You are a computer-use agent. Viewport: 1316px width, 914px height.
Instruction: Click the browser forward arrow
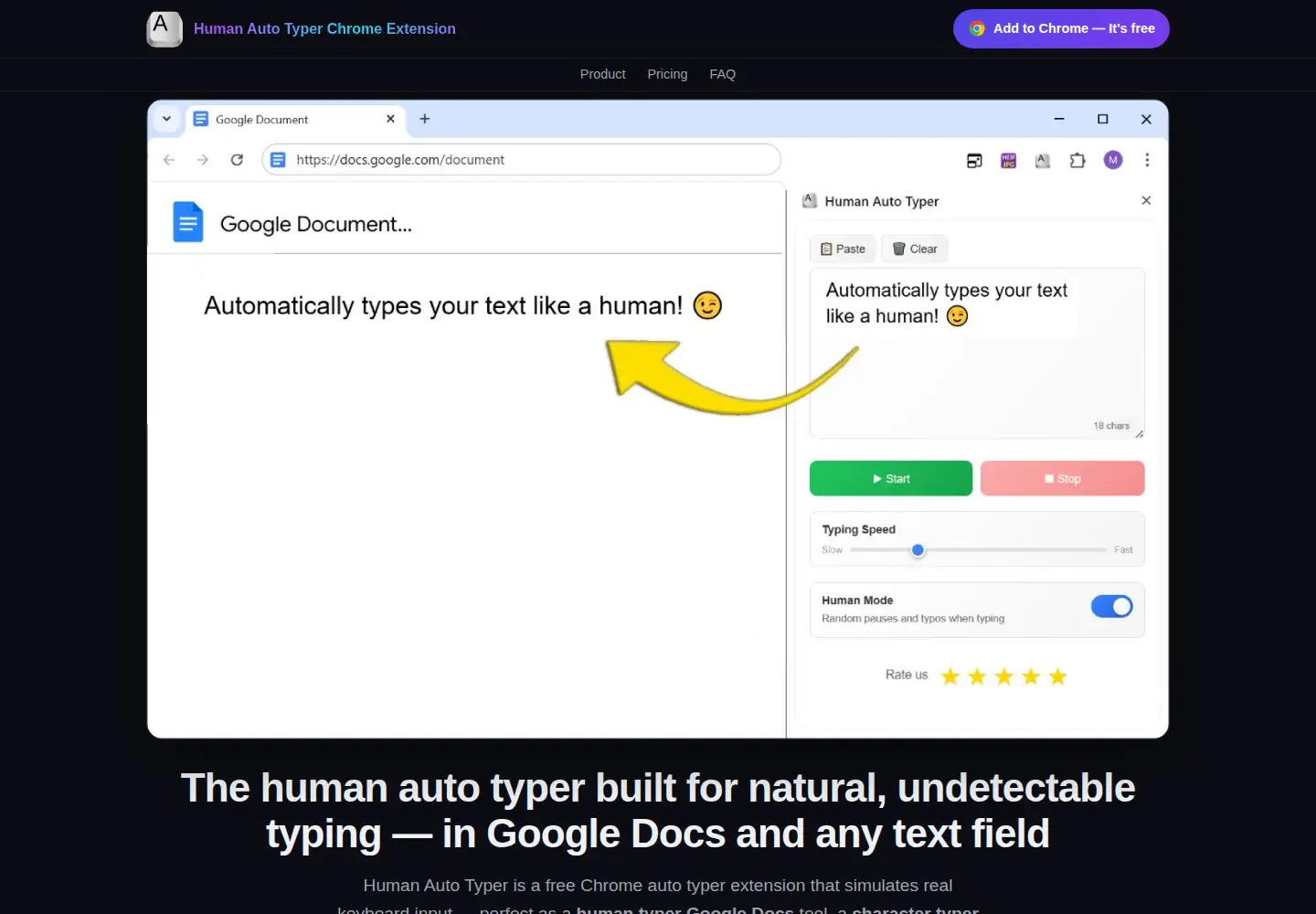coord(203,160)
